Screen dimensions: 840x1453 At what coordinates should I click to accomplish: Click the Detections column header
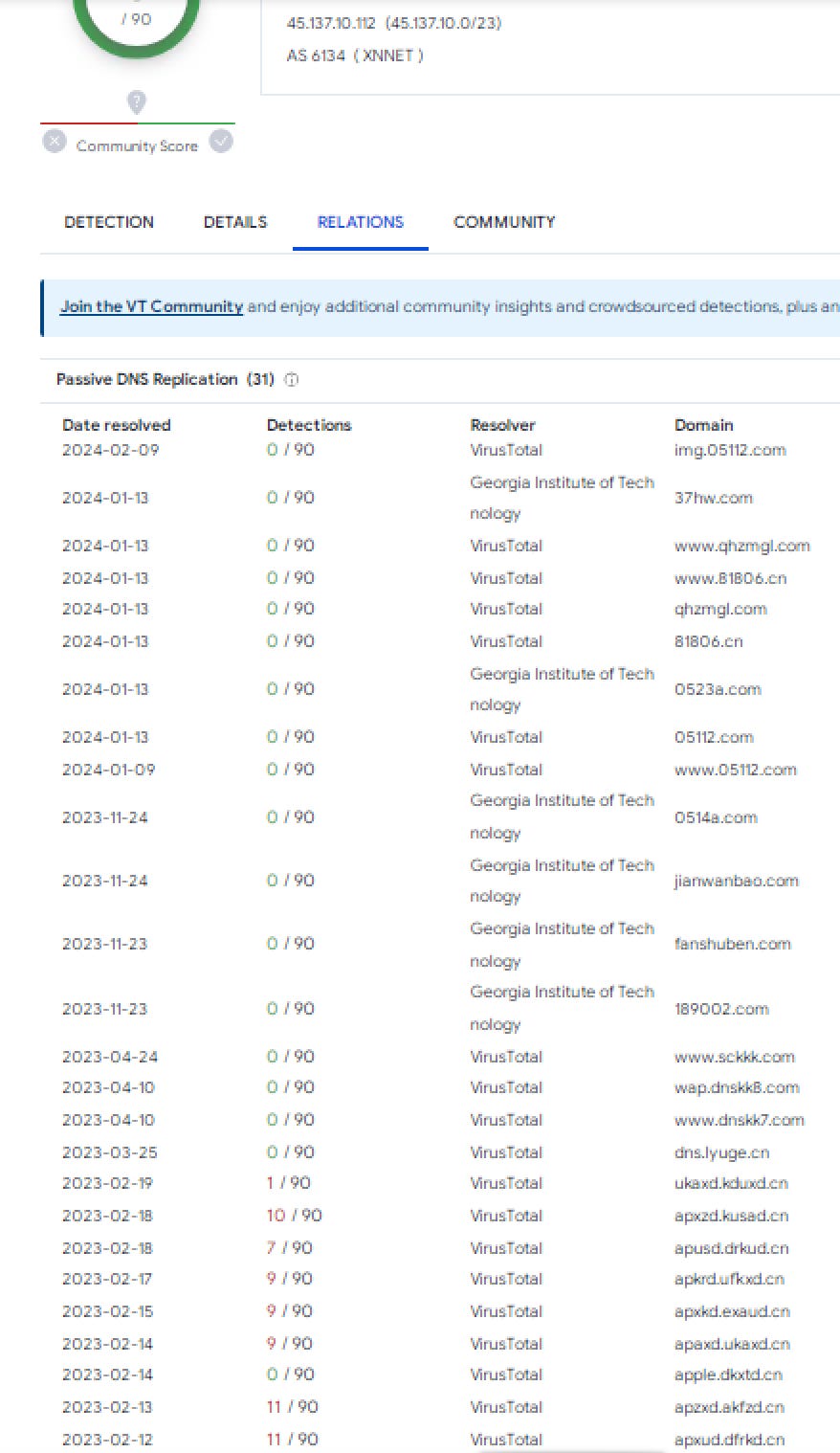[309, 425]
